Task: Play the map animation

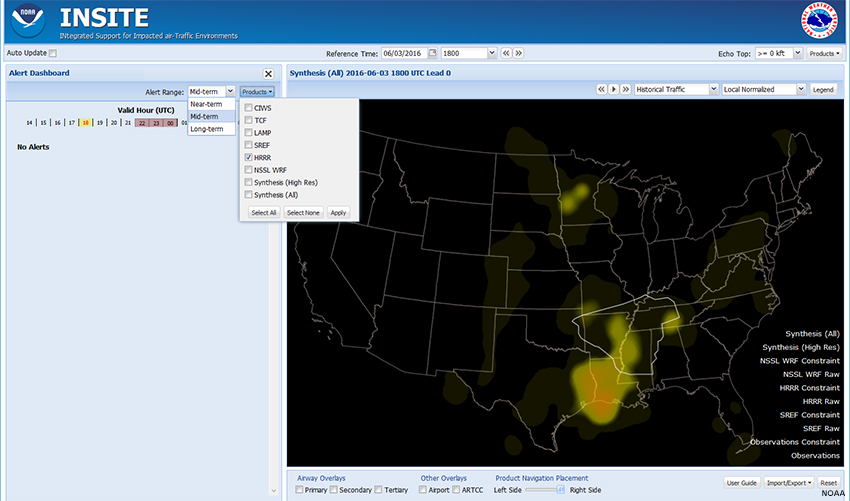Action: [614, 89]
